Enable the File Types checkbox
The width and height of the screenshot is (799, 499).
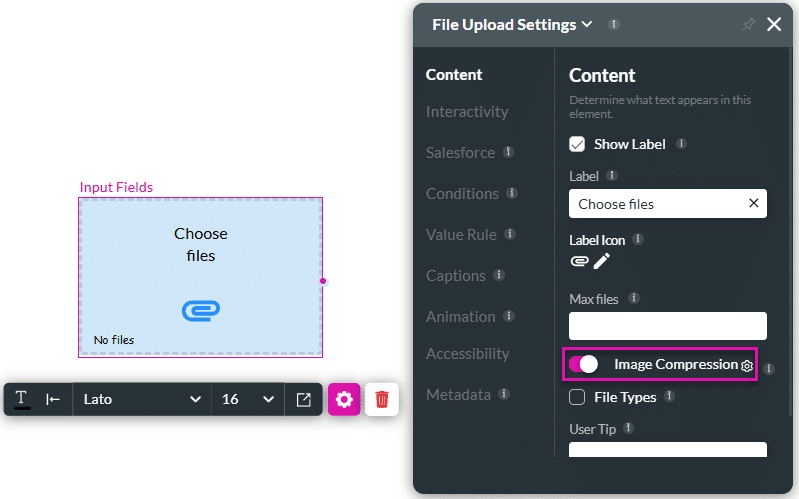[x=577, y=397]
